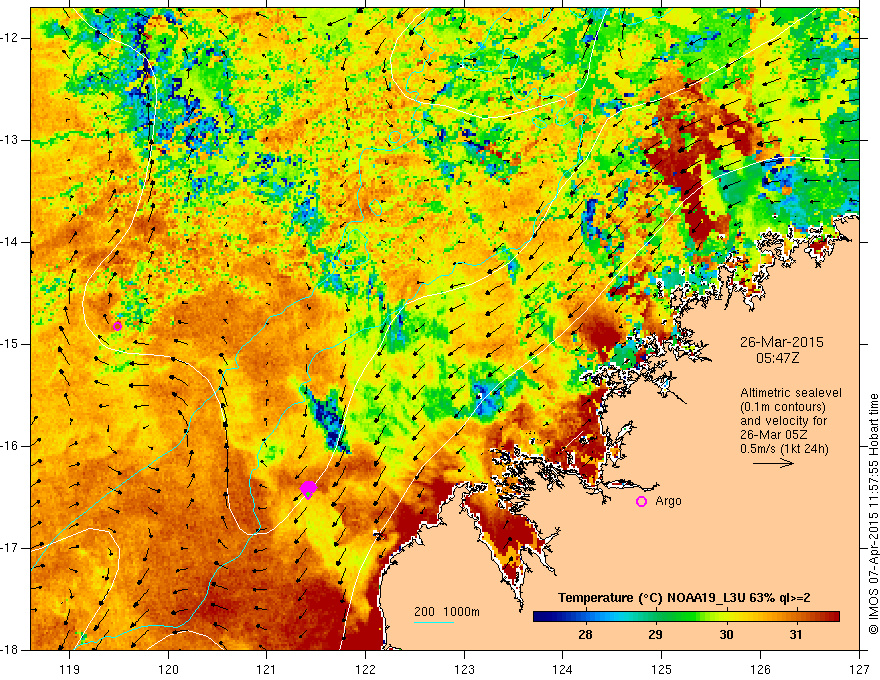
Task: Click the '-17' latitude axis label
Action: (10, 548)
